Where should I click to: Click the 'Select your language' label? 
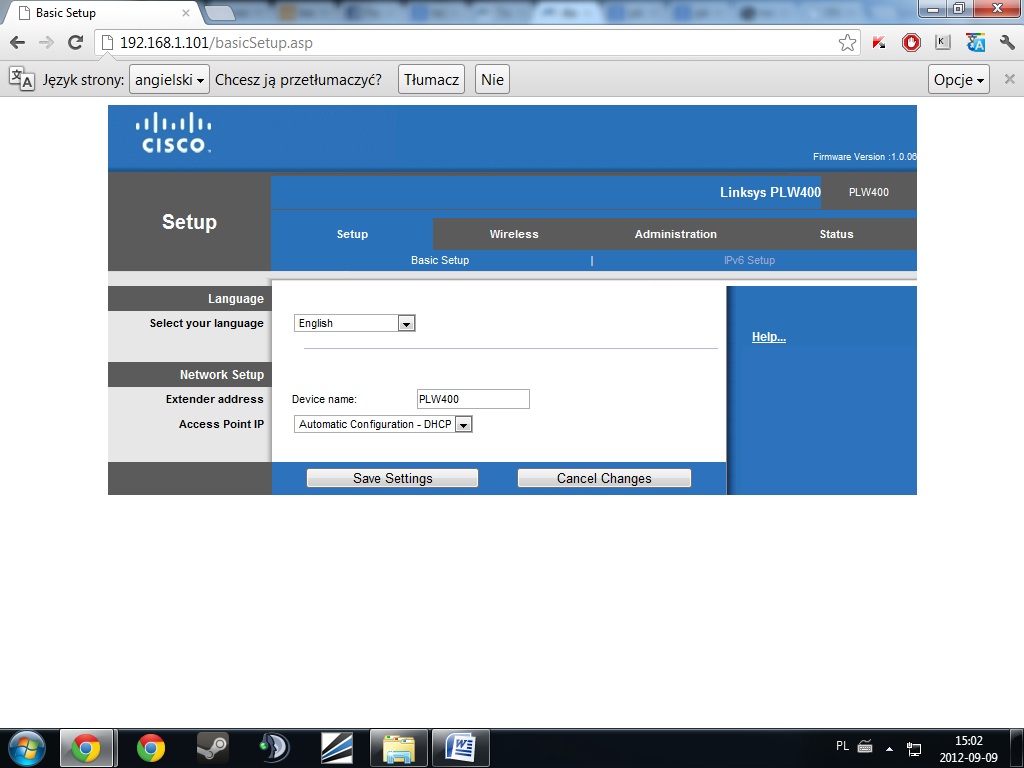coord(206,323)
